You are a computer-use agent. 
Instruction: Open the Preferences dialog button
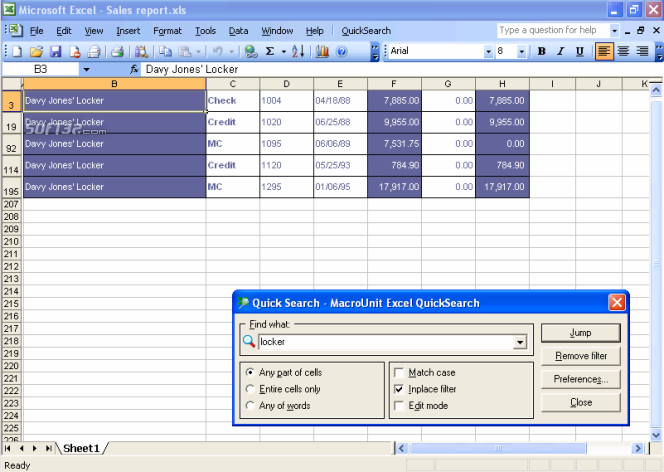pos(581,379)
